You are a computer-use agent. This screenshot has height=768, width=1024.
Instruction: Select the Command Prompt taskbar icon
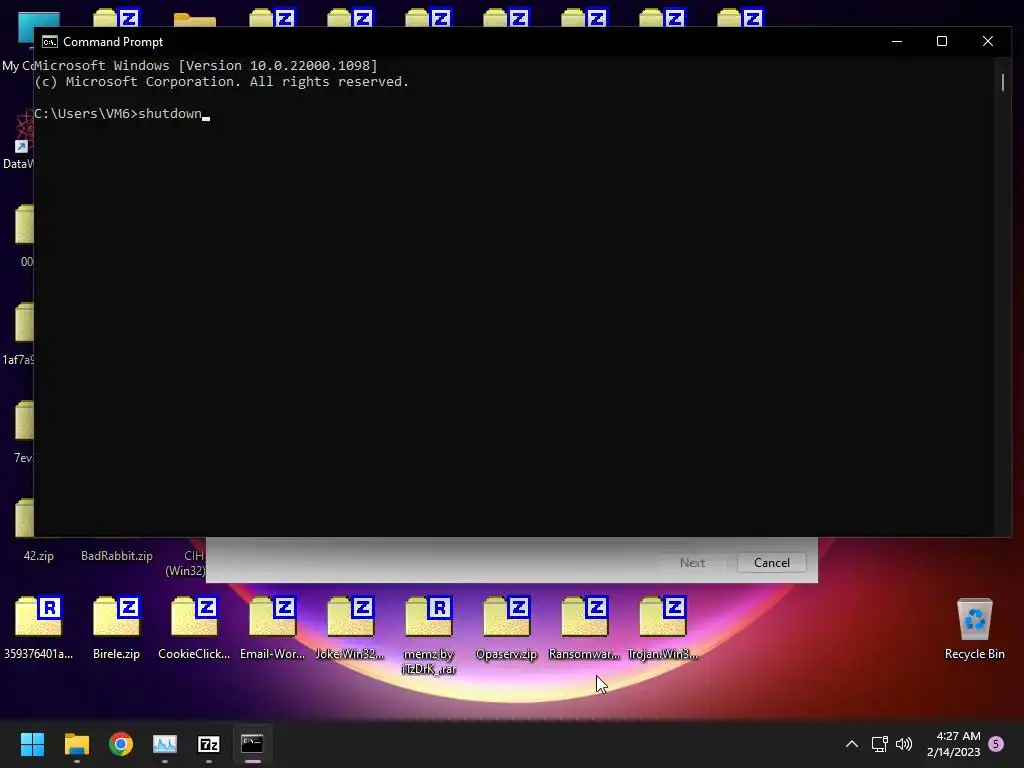[252, 744]
